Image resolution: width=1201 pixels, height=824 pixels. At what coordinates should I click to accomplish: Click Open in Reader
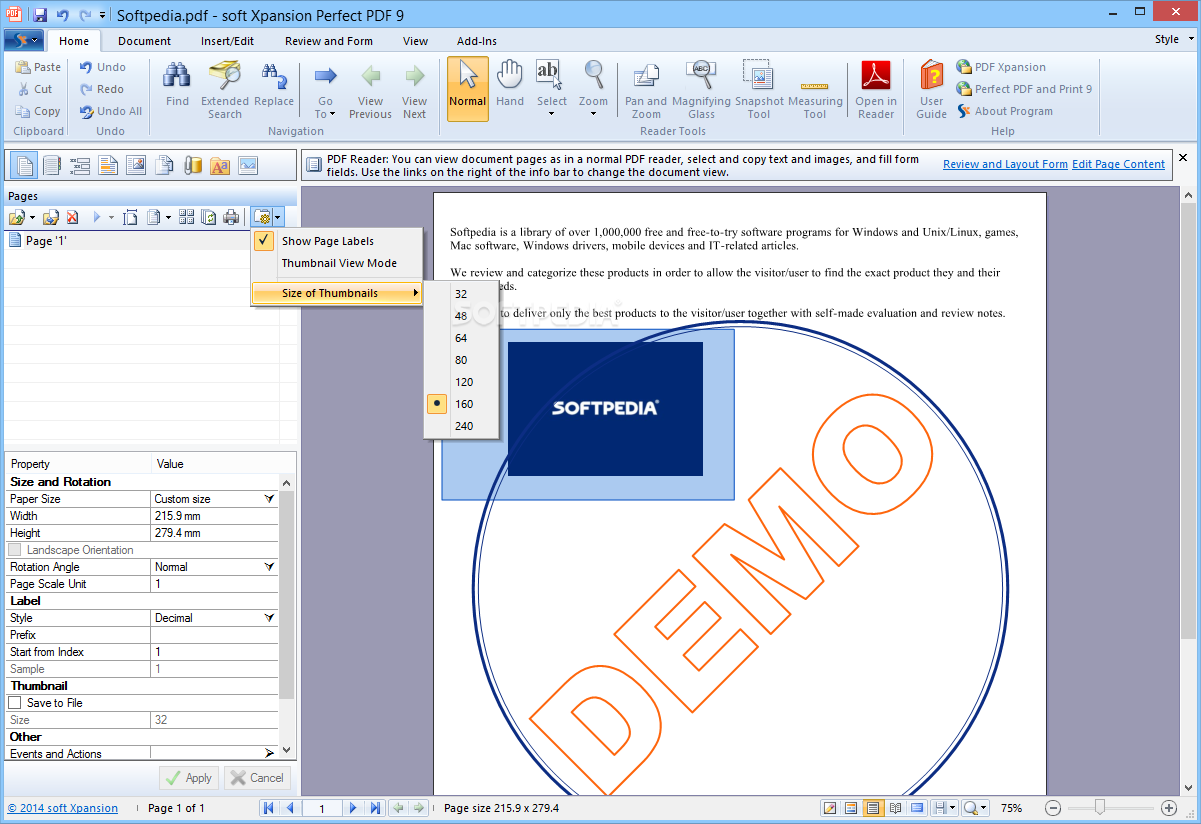876,89
